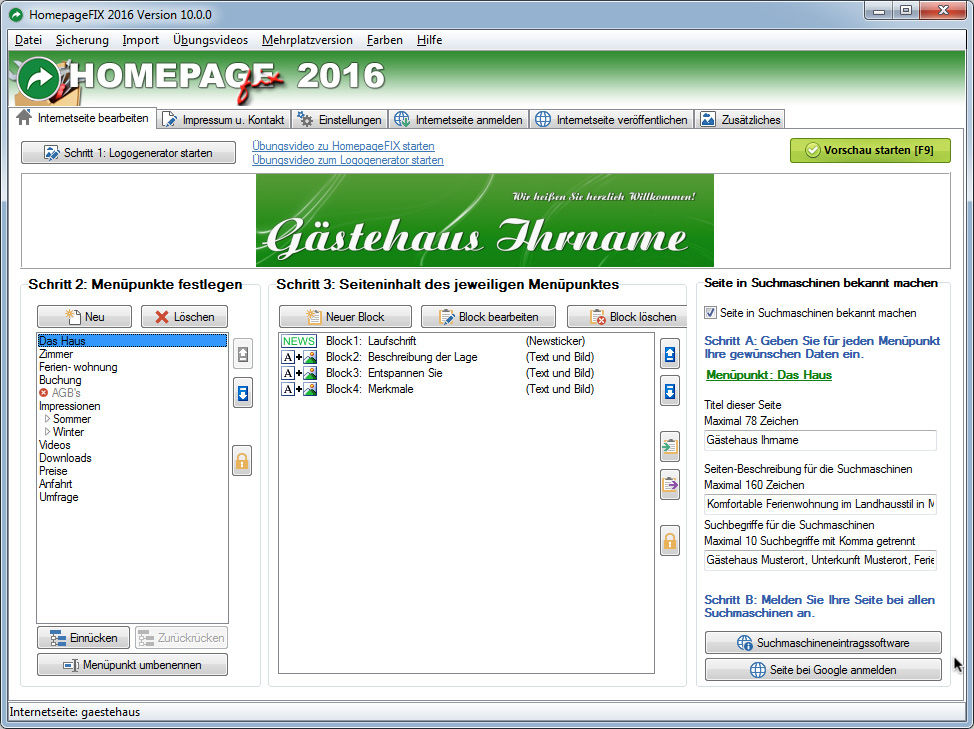The image size is (974, 729).
Task: Move selected block up in block list
Action: [x=670, y=354]
